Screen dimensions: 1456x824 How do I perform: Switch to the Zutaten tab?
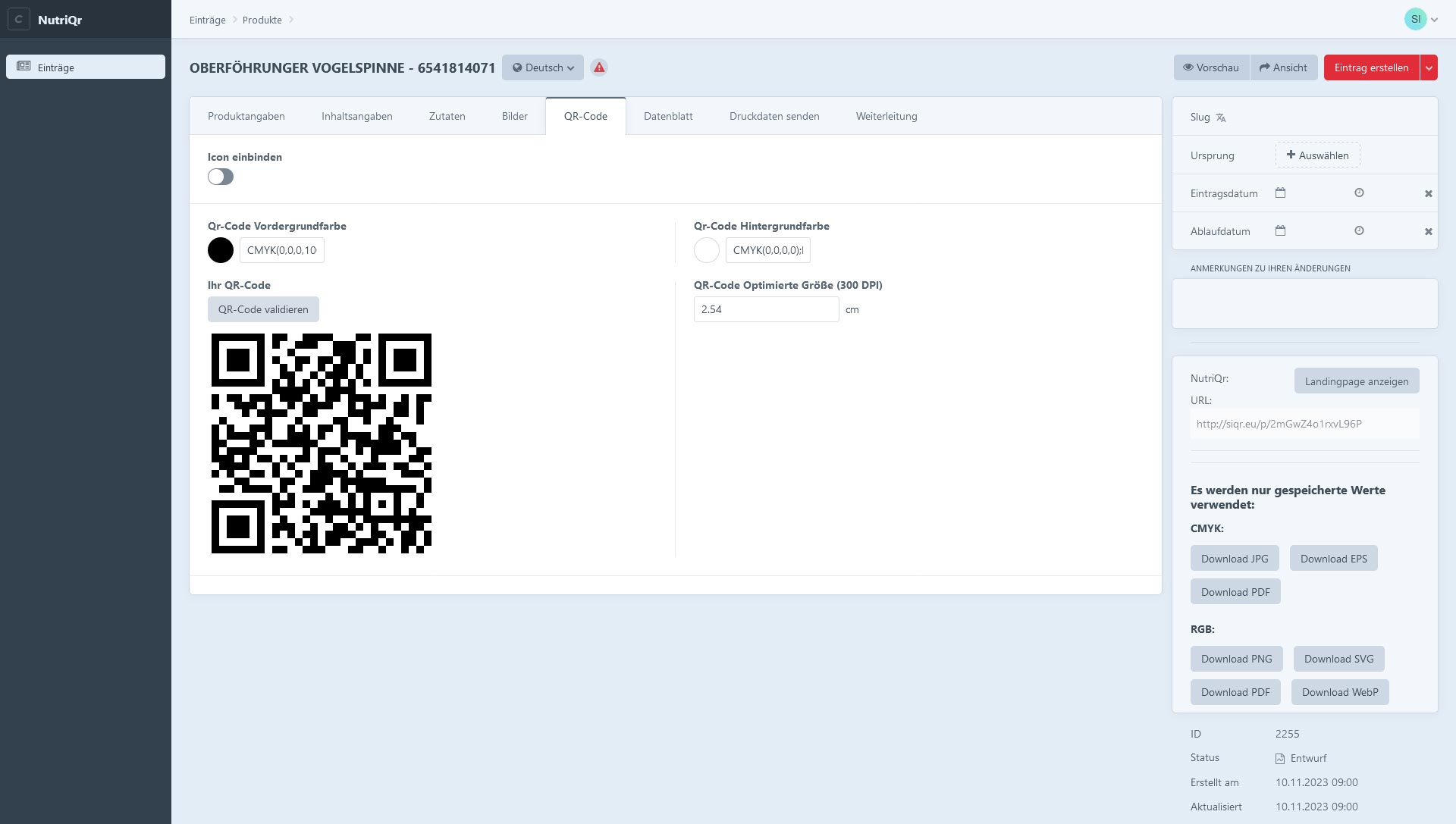click(447, 116)
